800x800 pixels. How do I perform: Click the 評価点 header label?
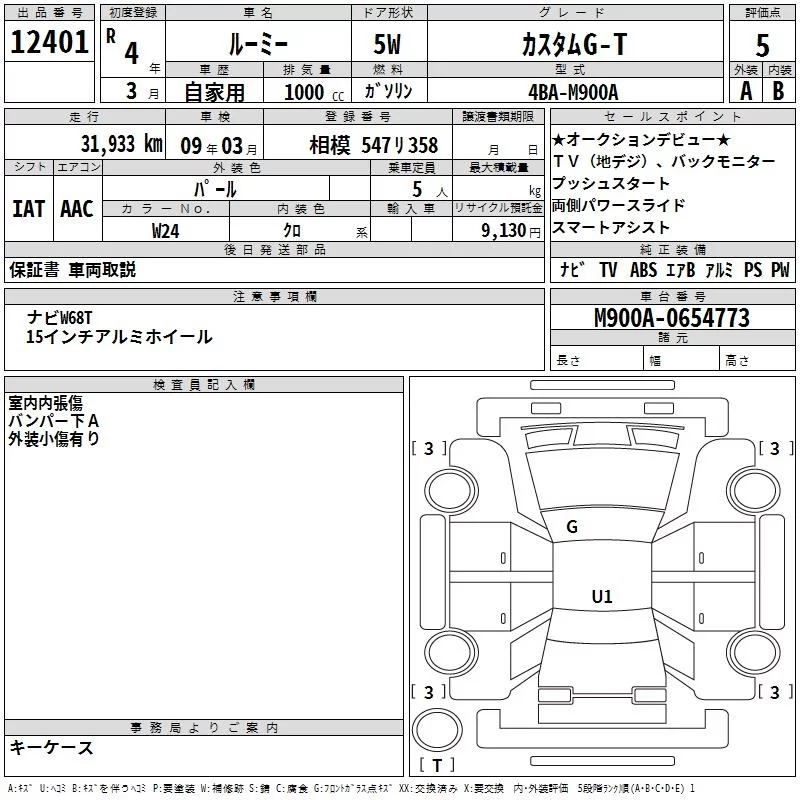click(x=762, y=13)
